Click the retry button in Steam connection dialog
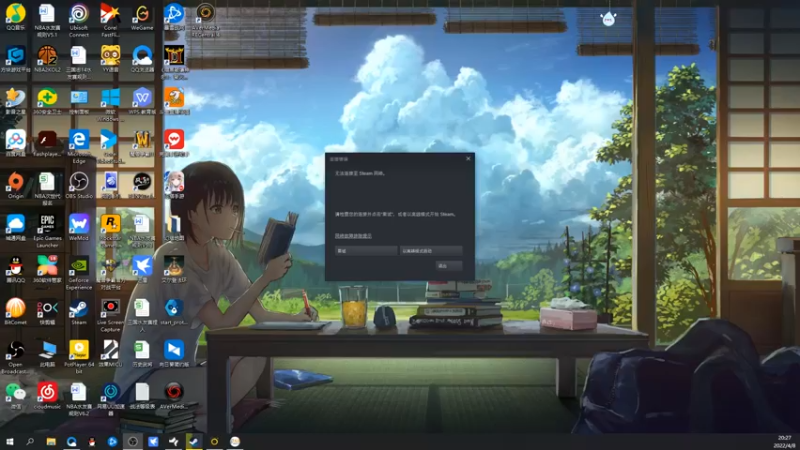The image size is (800, 450). 366,251
